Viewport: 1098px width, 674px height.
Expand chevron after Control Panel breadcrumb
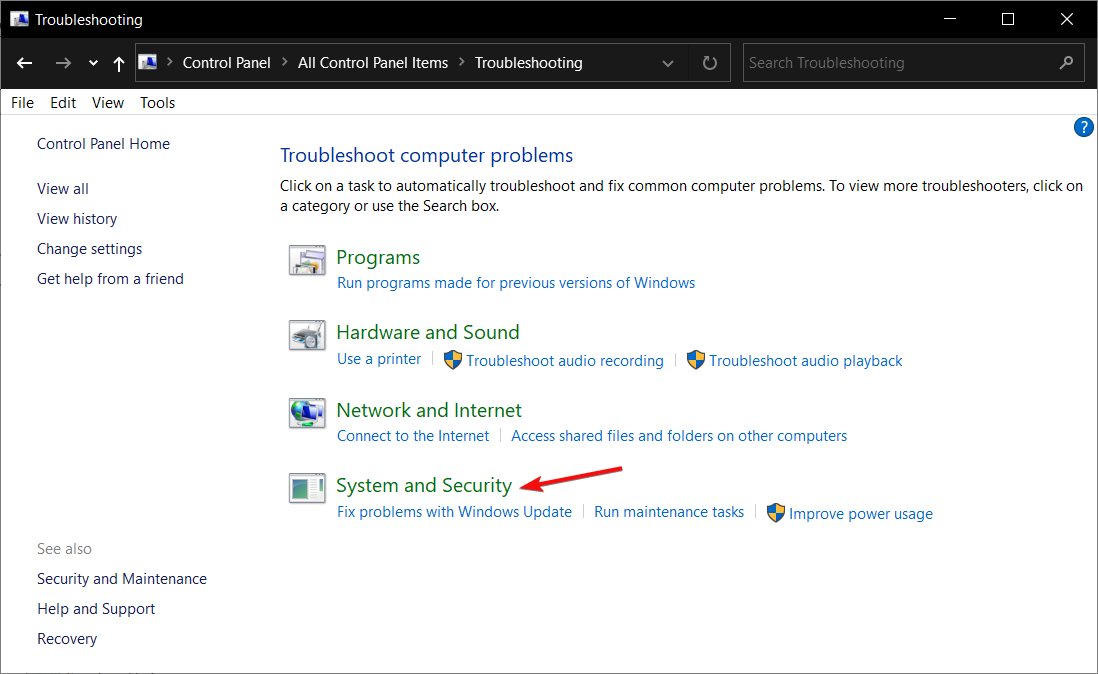point(284,62)
